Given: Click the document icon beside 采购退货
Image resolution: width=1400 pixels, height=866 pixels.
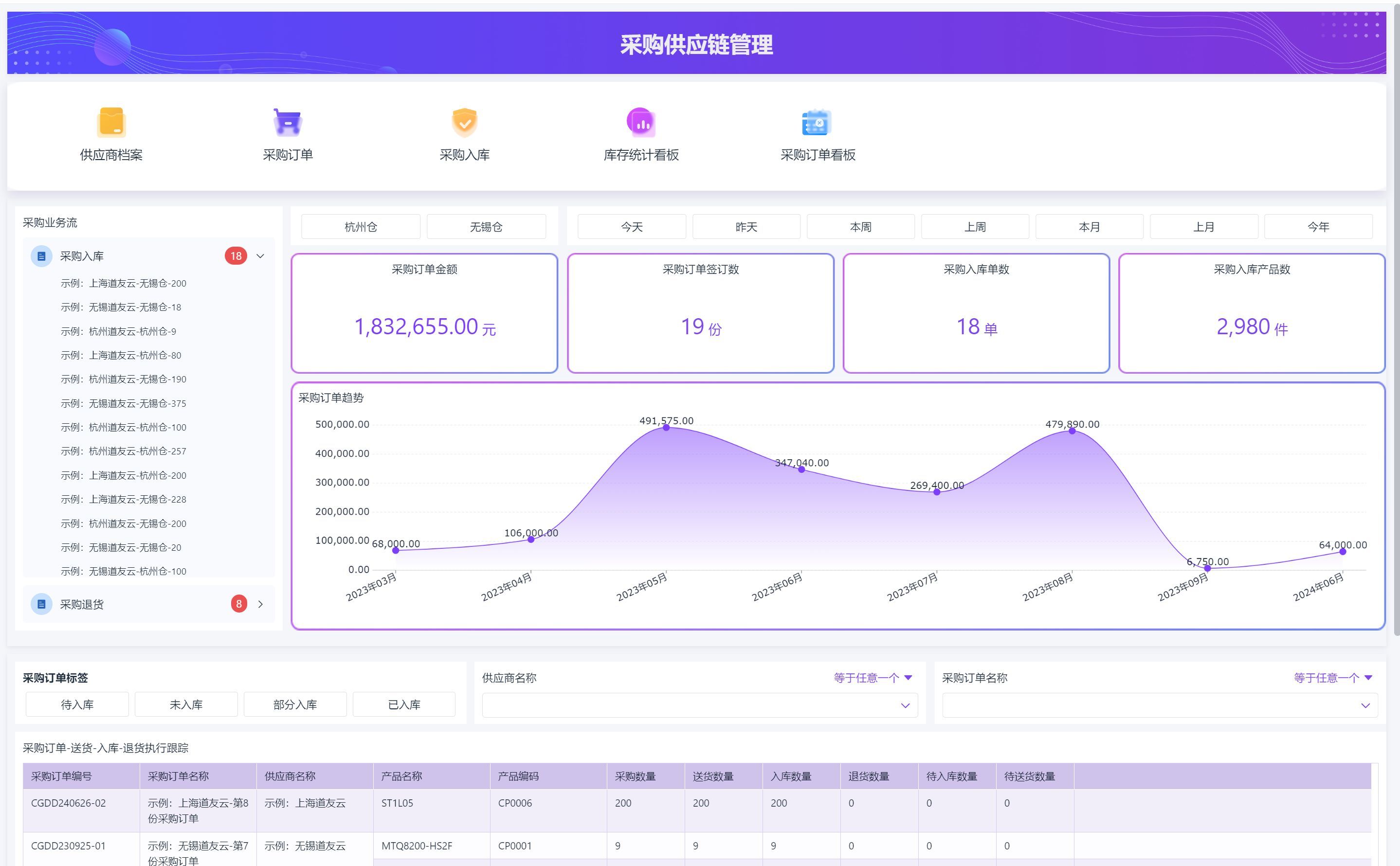Looking at the screenshot, I should click(x=41, y=604).
